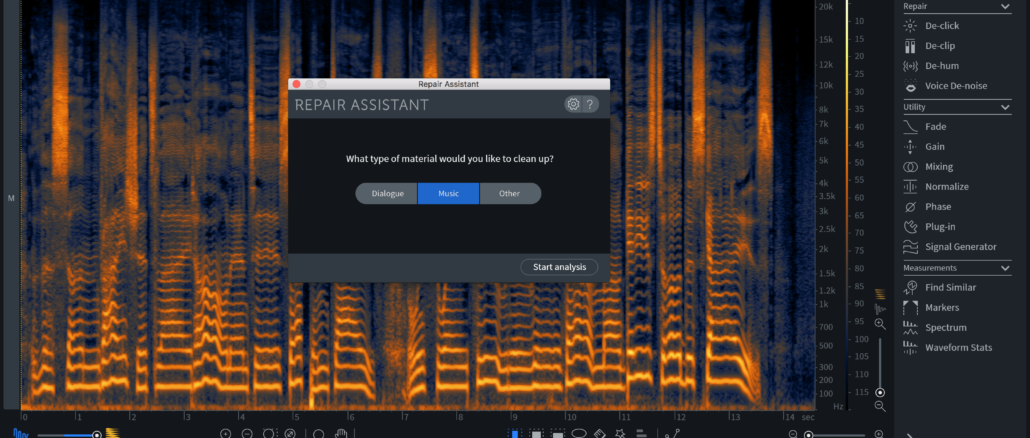1030x438 pixels.
Task: Open the Fade utility
Action: point(933,127)
